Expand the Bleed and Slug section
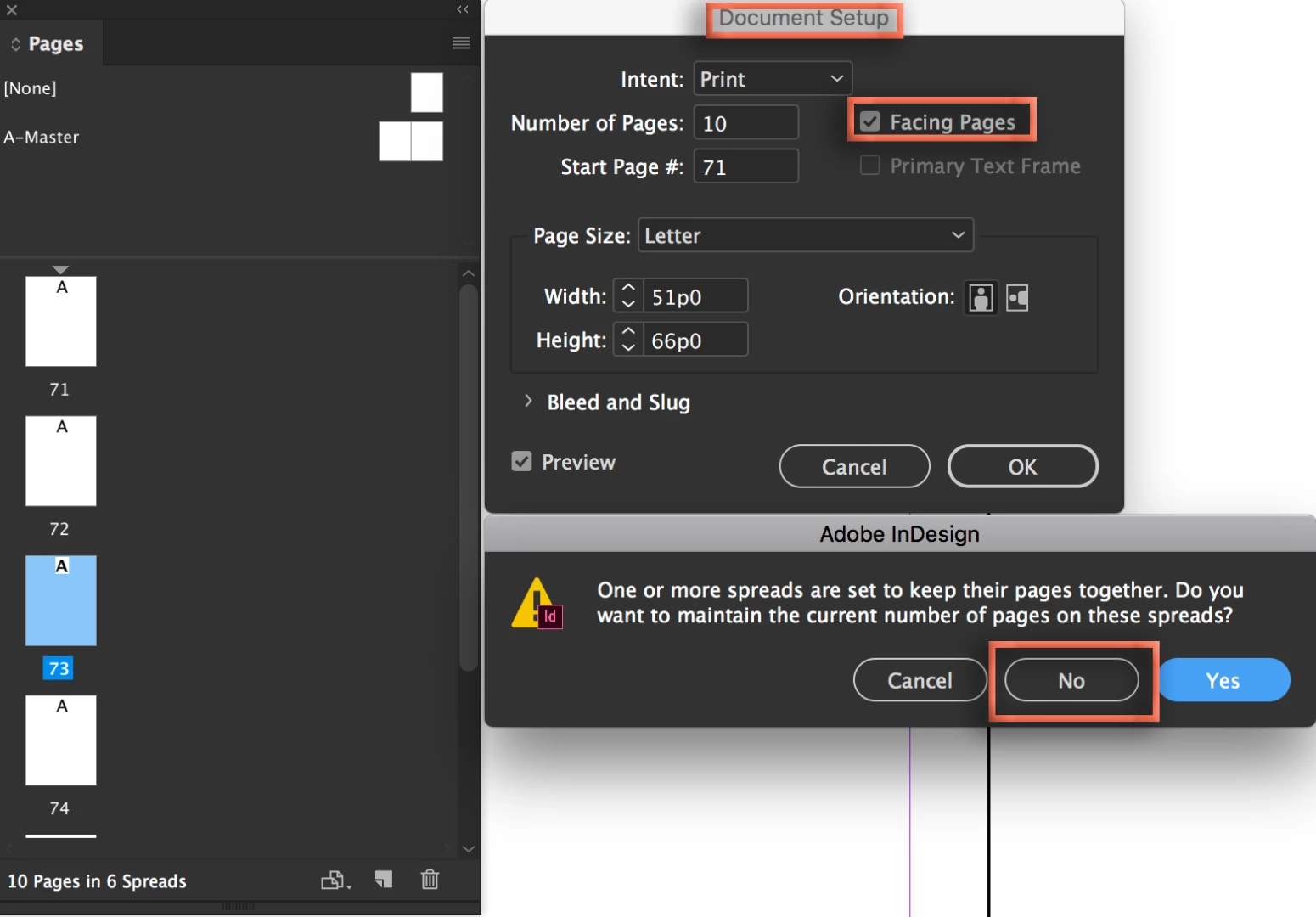This screenshot has height=917, width=1316. click(x=528, y=401)
